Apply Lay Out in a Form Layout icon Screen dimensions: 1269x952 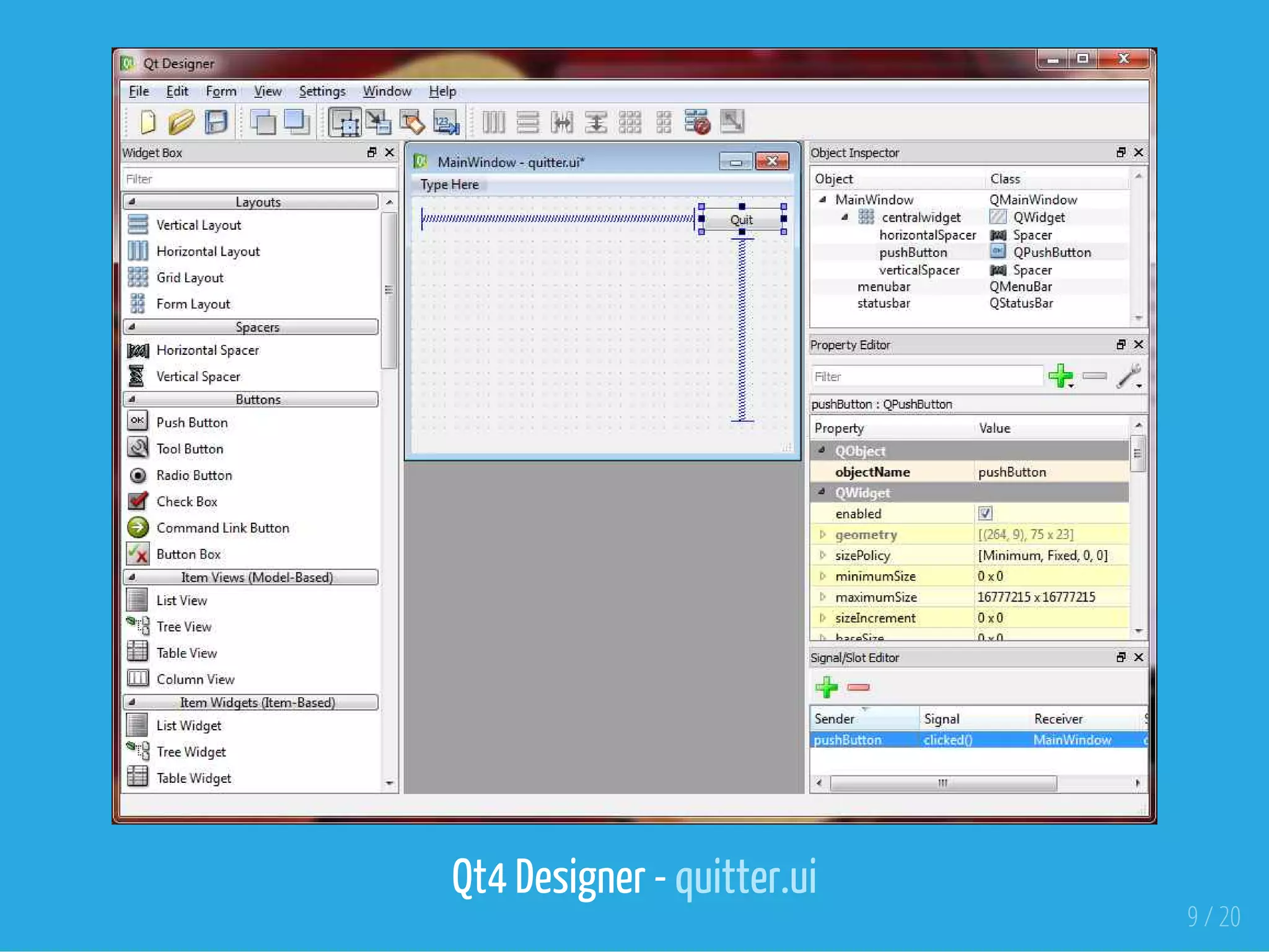coord(664,122)
